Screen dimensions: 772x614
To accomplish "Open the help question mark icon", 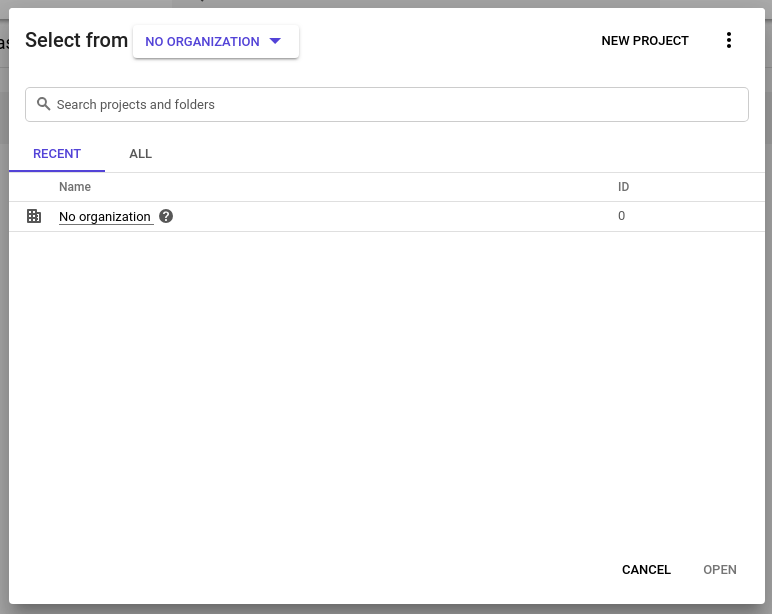I will (x=166, y=216).
